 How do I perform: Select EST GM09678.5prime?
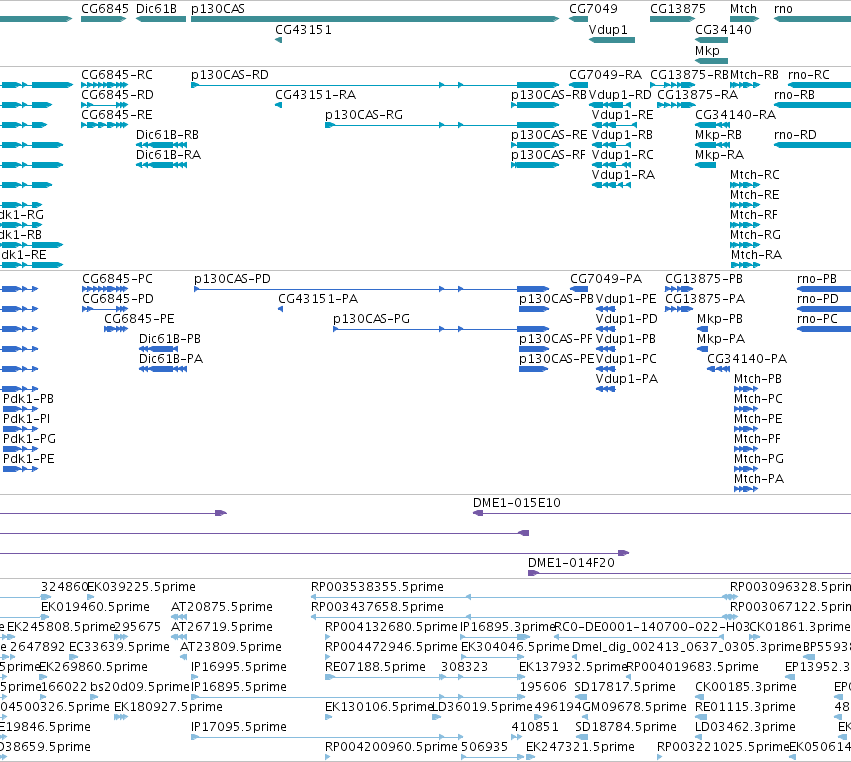pyautogui.click(x=634, y=707)
